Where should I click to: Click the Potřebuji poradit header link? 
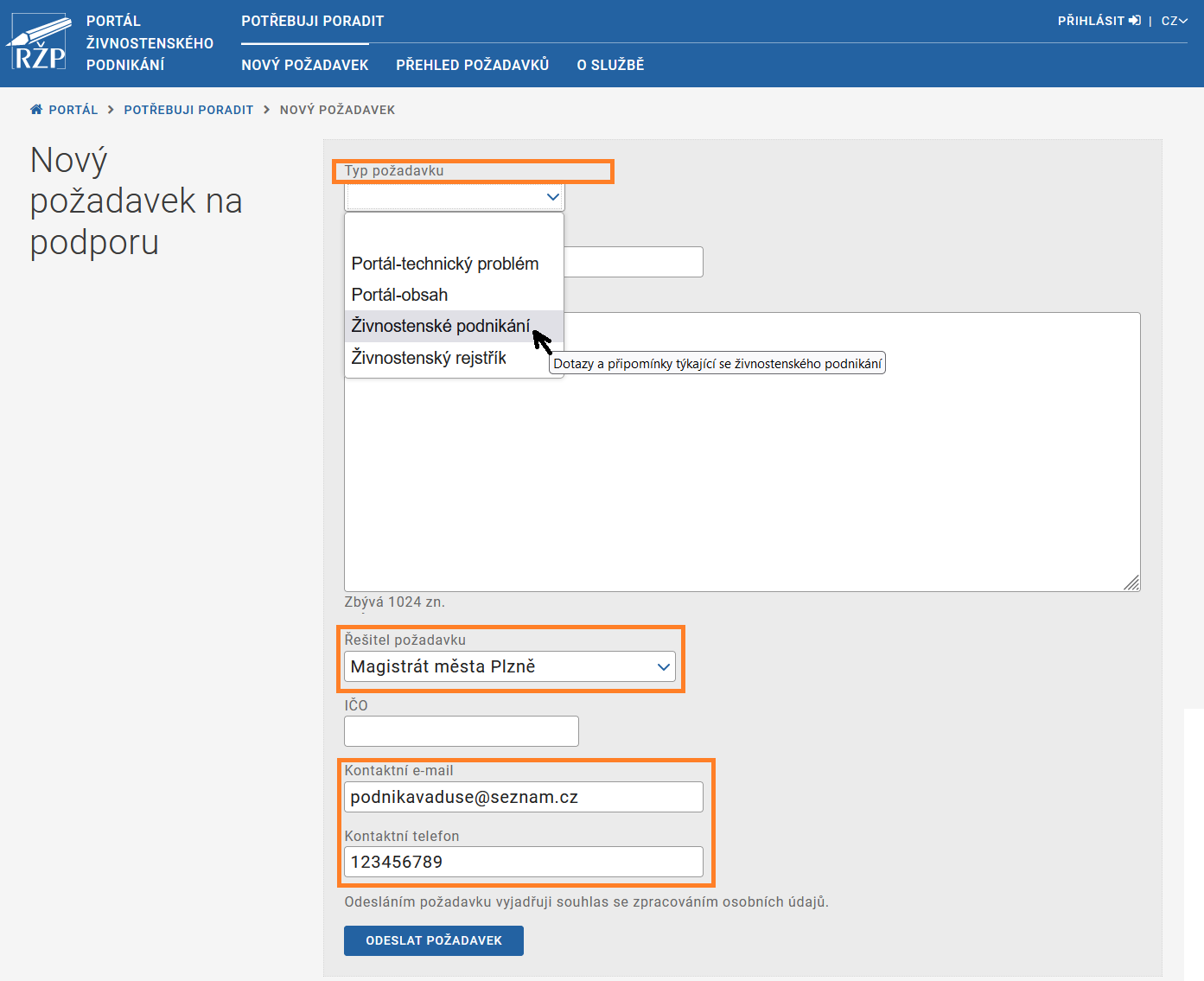point(312,21)
